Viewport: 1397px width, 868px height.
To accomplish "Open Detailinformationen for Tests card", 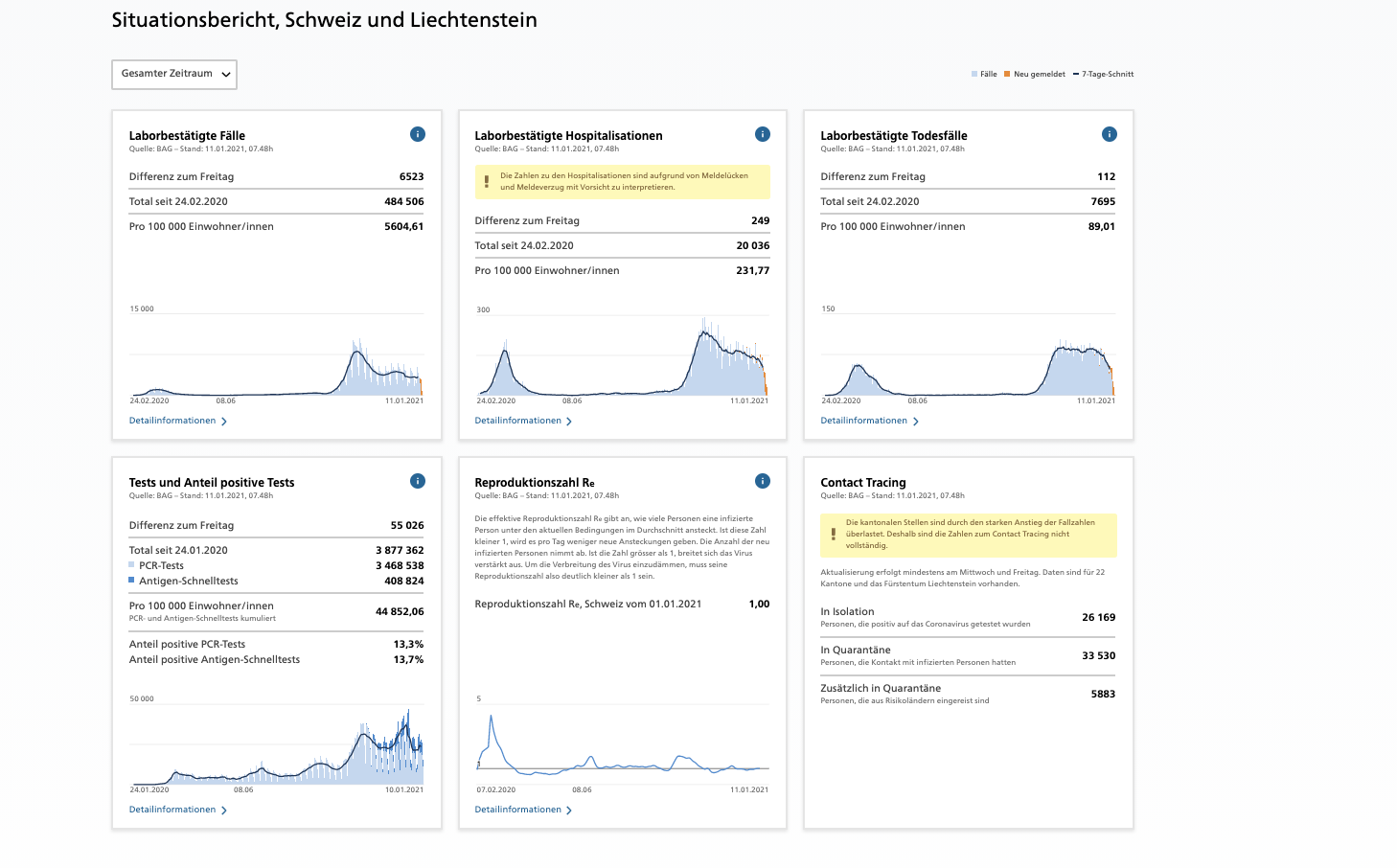I will (177, 810).
